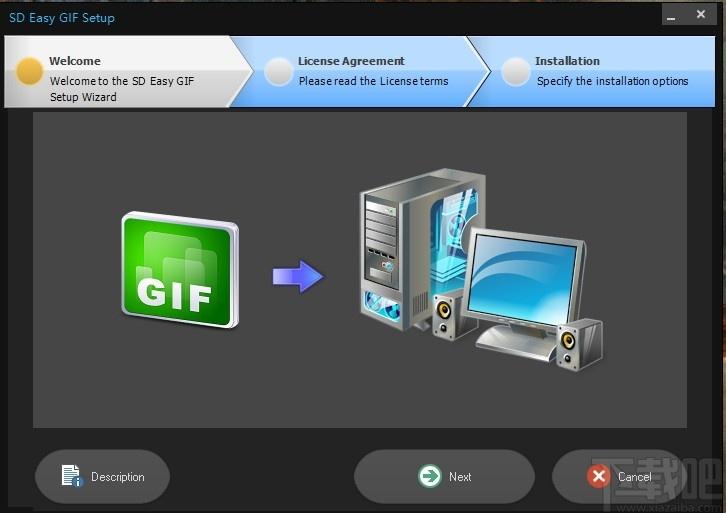This screenshot has height=513, width=726.
Task: Click 'Please read the License terms' text
Action: tap(373, 81)
